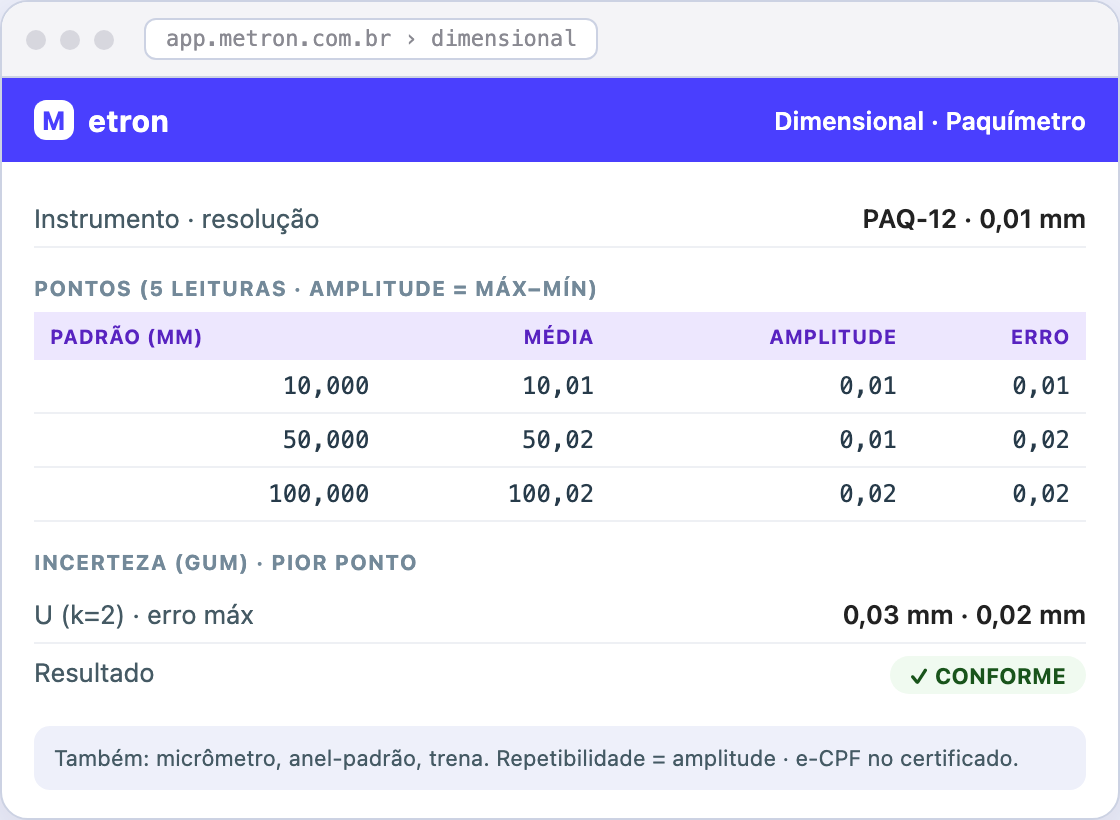Select the 100,000 standard value cell

point(319,494)
